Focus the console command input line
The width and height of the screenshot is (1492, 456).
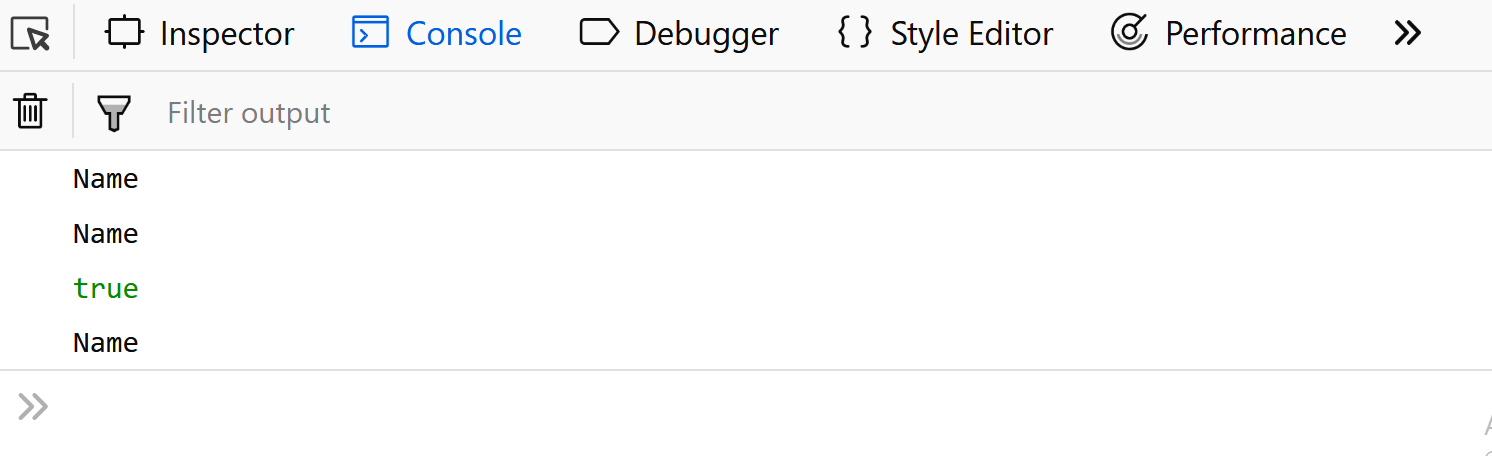(x=700, y=407)
